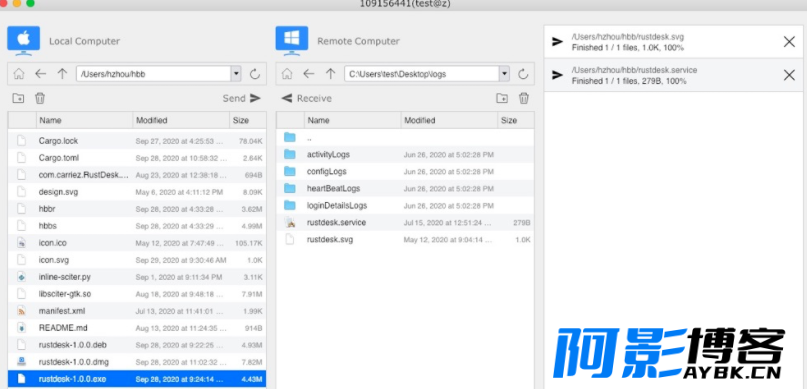Select rustdesk-1.0.0.deb file
807x389 pixels.
coord(137,345)
